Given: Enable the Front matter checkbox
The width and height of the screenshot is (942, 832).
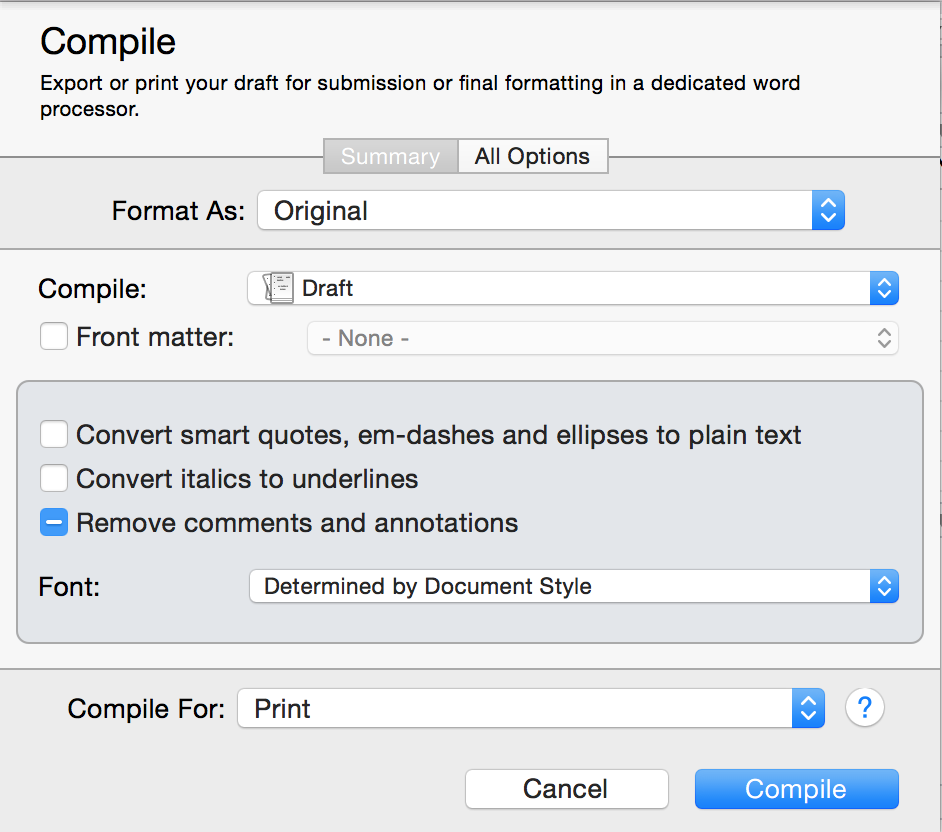Looking at the screenshot, I should click(x=54, y=337).
